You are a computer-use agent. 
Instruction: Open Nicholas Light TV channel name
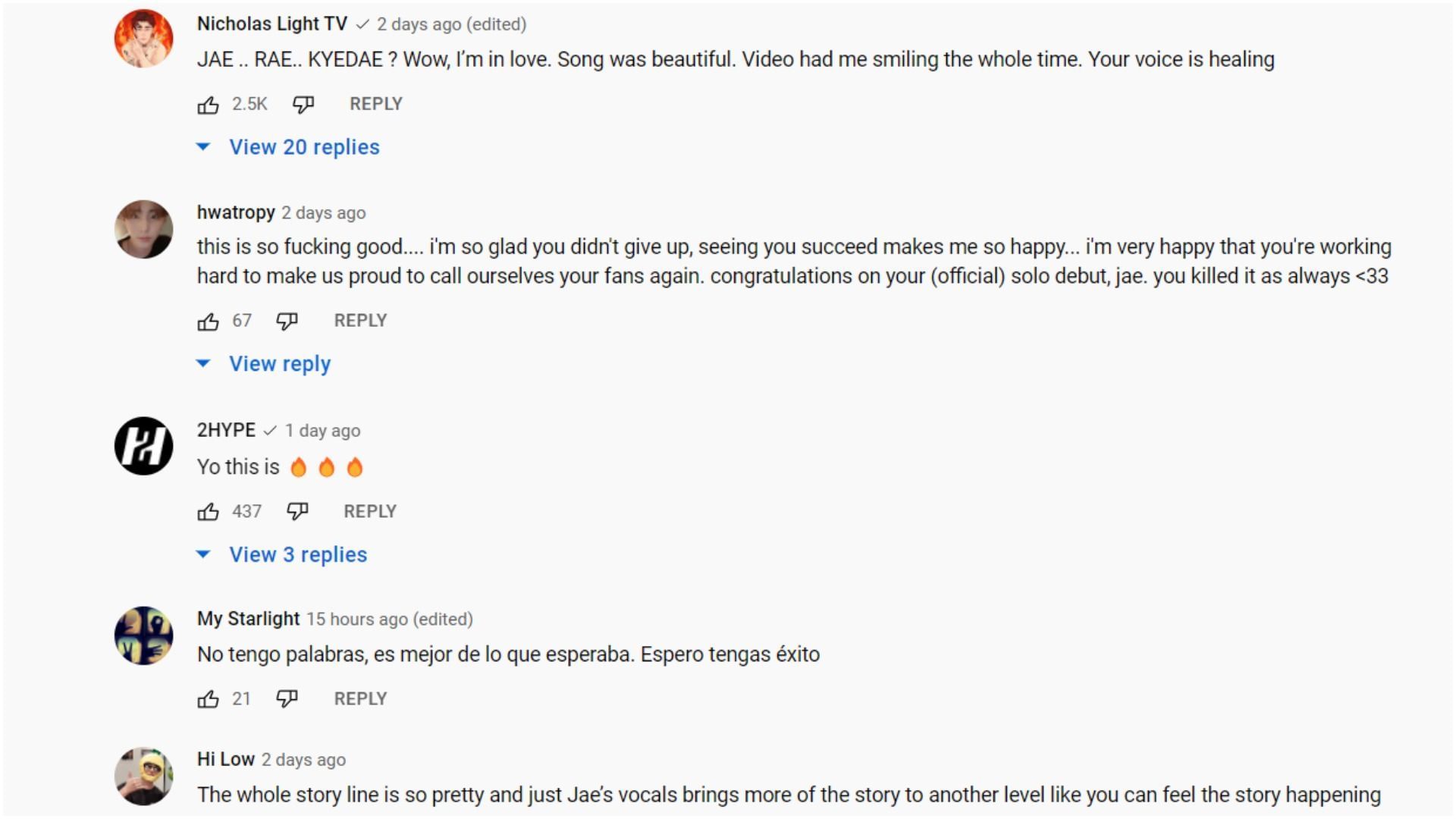click(x=271, y=24)
